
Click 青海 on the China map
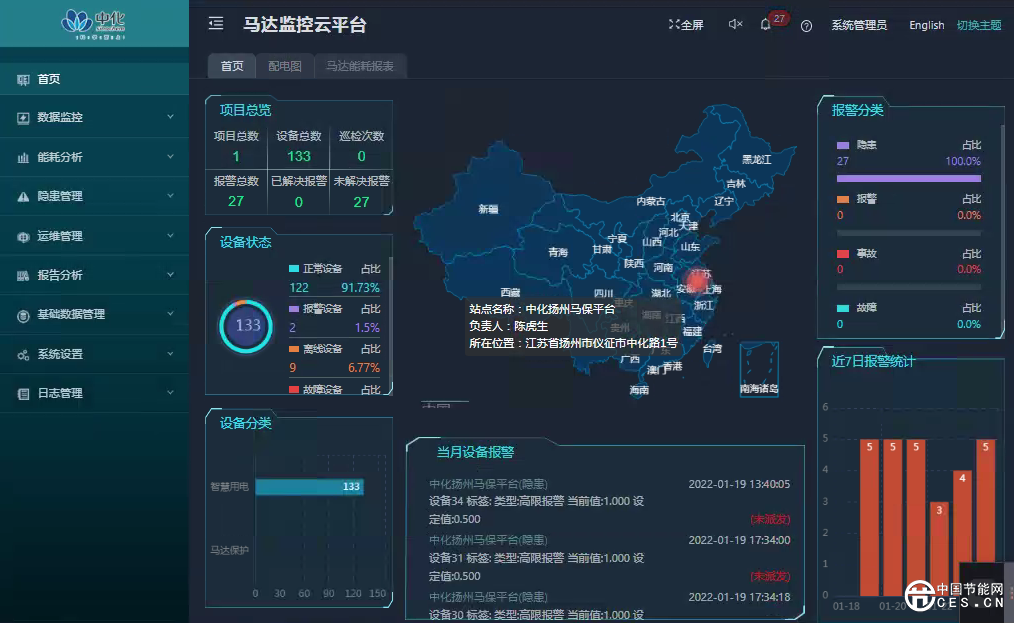coord(557,252)
